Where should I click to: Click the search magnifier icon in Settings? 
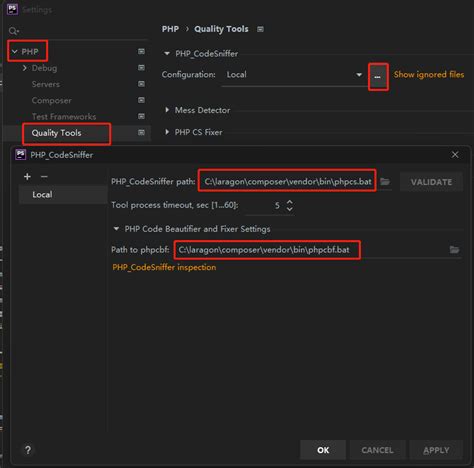pos(14,31)
